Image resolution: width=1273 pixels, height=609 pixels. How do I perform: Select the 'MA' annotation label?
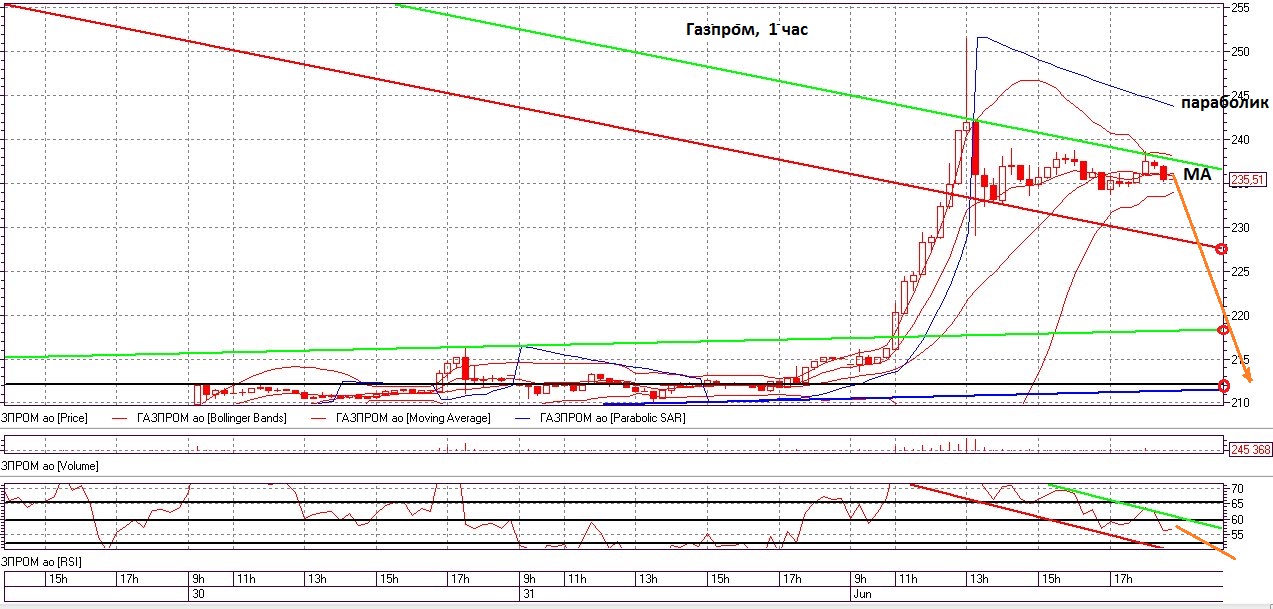coord(1197,174)
